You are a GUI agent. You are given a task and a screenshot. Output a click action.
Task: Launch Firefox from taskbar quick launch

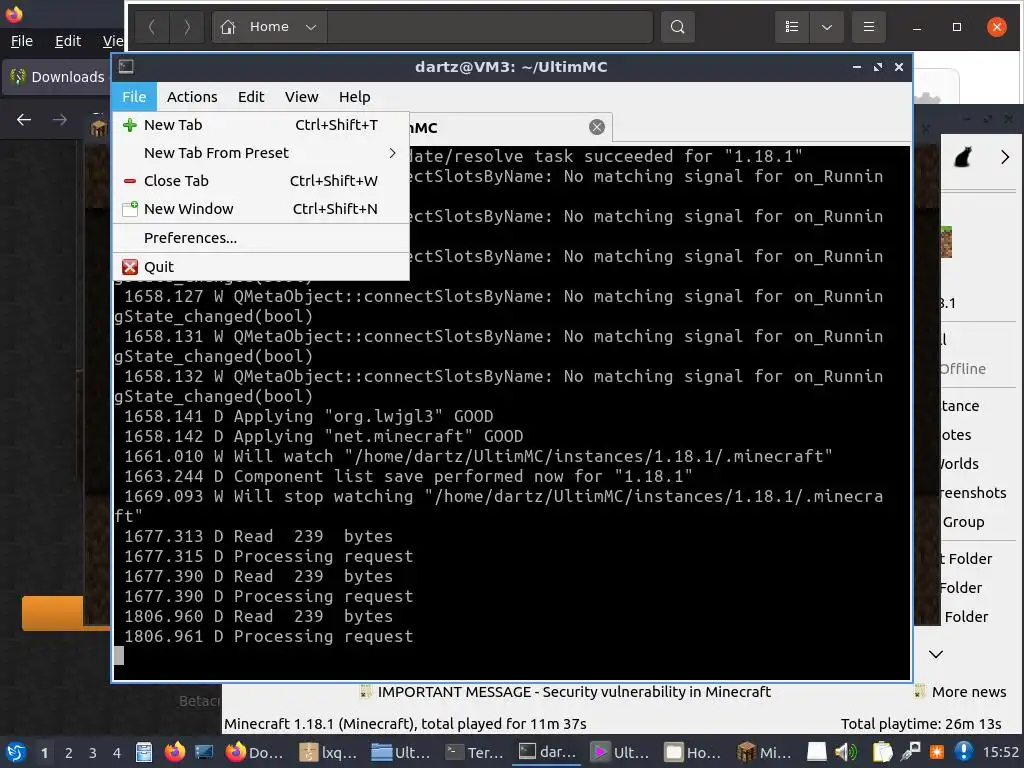pos(174,752)
